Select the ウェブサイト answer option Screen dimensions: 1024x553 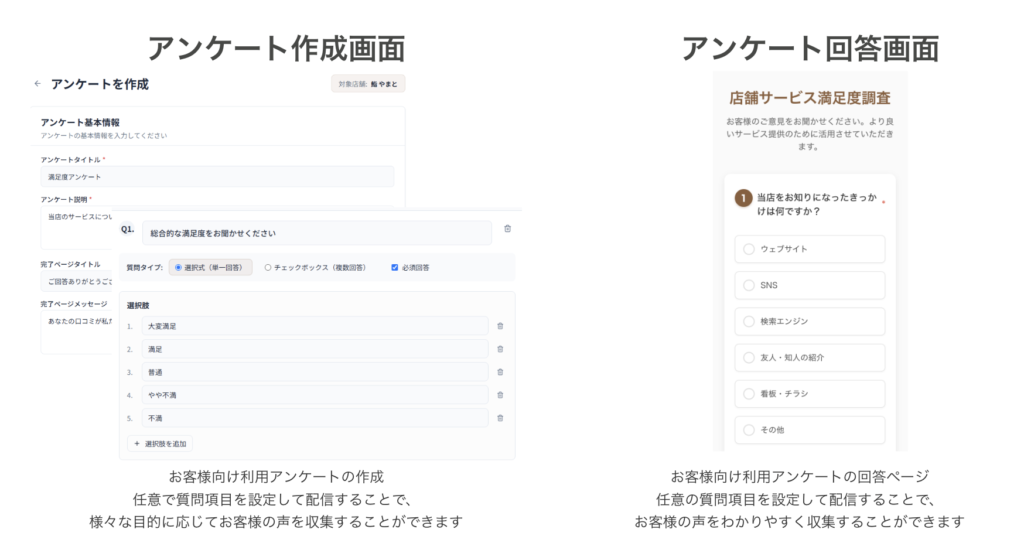click(749, 249)
